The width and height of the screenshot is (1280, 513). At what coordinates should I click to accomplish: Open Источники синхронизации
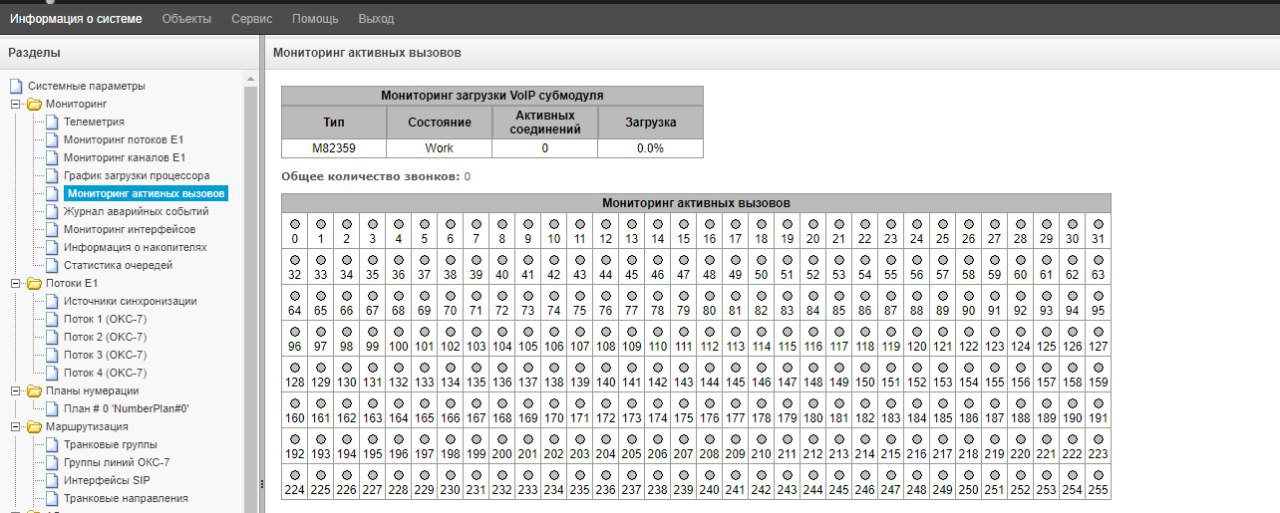[130, 301]
